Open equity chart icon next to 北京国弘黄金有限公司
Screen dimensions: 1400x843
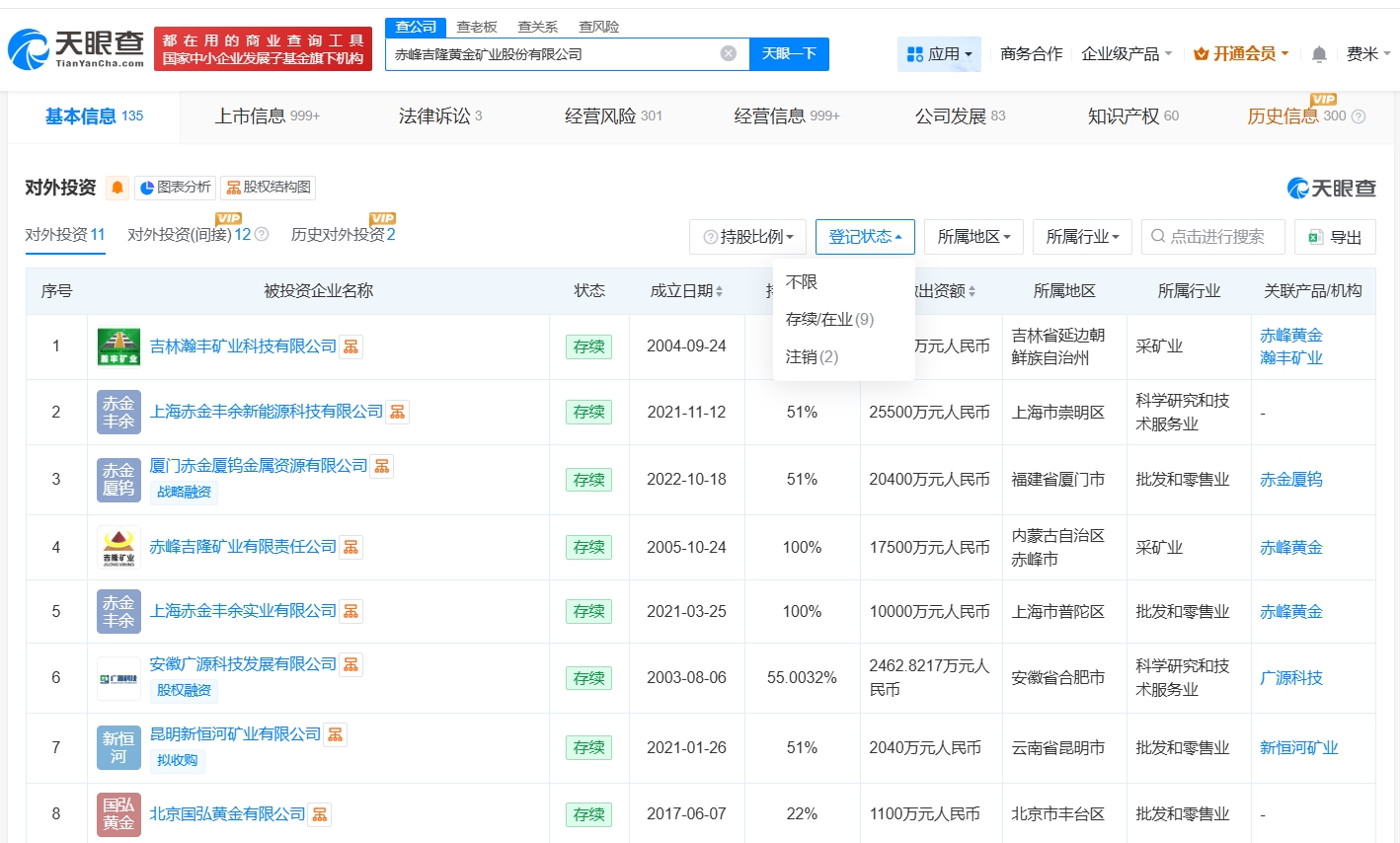coord(319,814)
